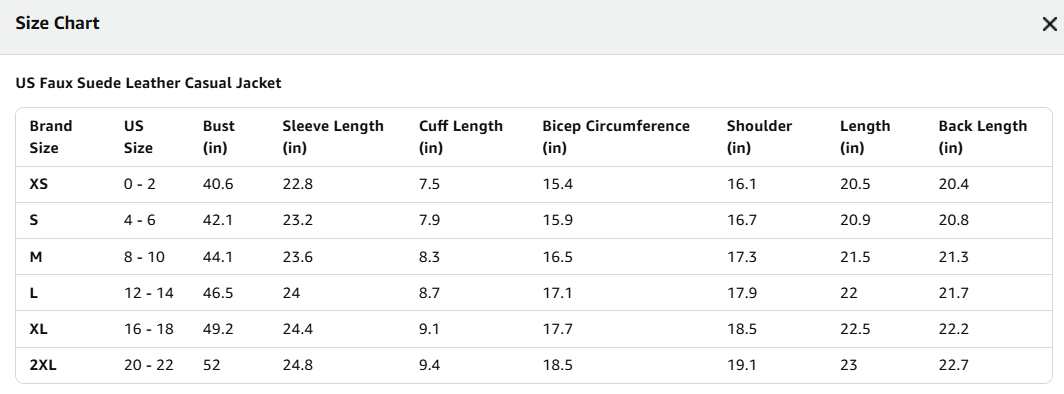Click US size 8 - 10 cell
The image size is (1064, 394).
144,257
